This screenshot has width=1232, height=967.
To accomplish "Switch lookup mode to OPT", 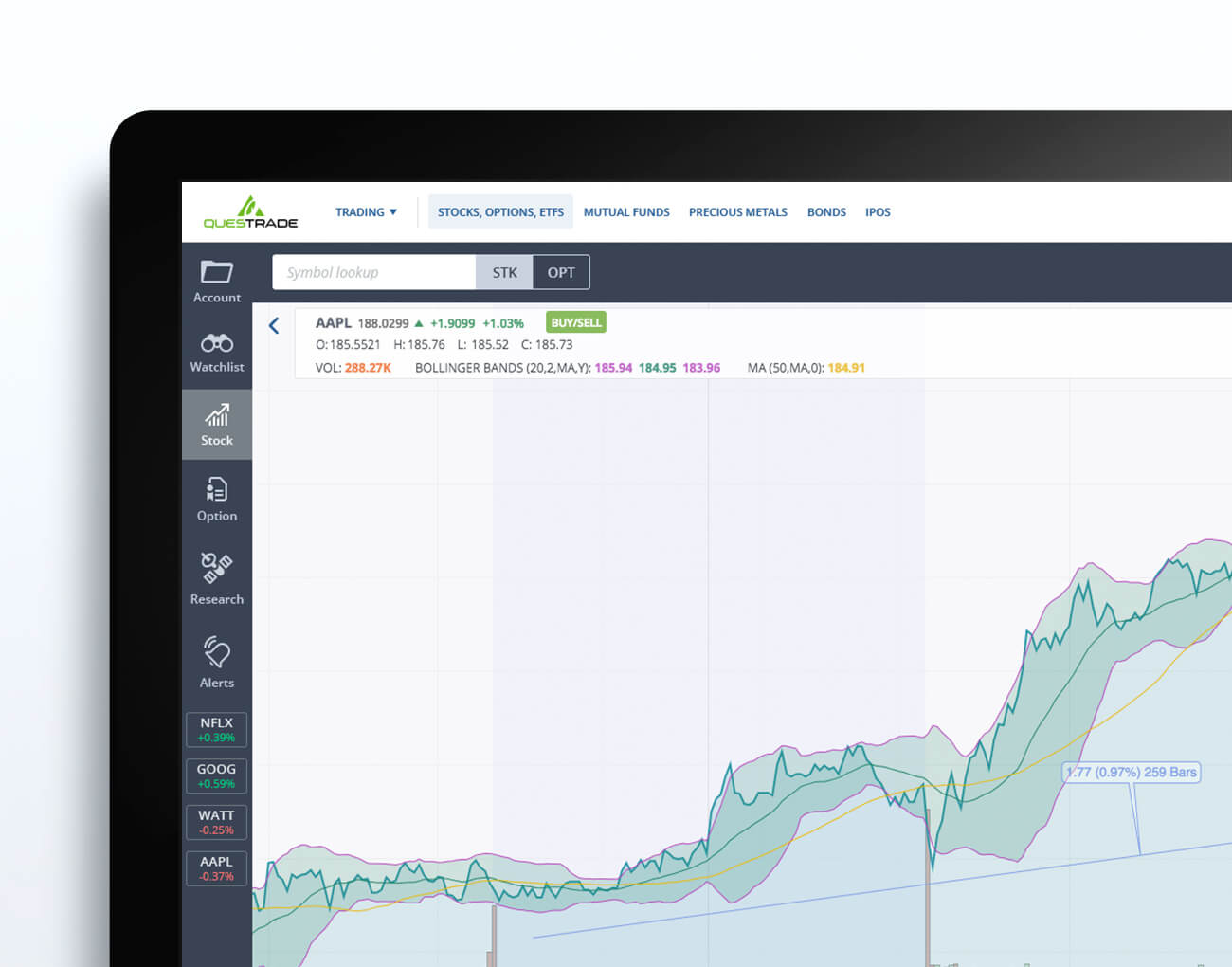I will pyautogui.click(x=561, y=272).
